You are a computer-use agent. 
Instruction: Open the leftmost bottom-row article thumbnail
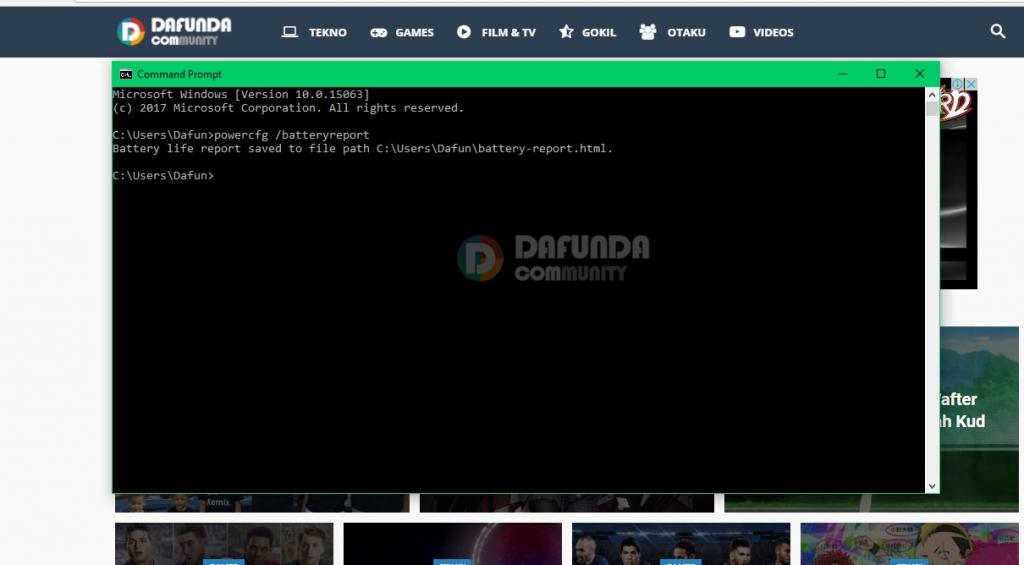[x=223, y=544]
